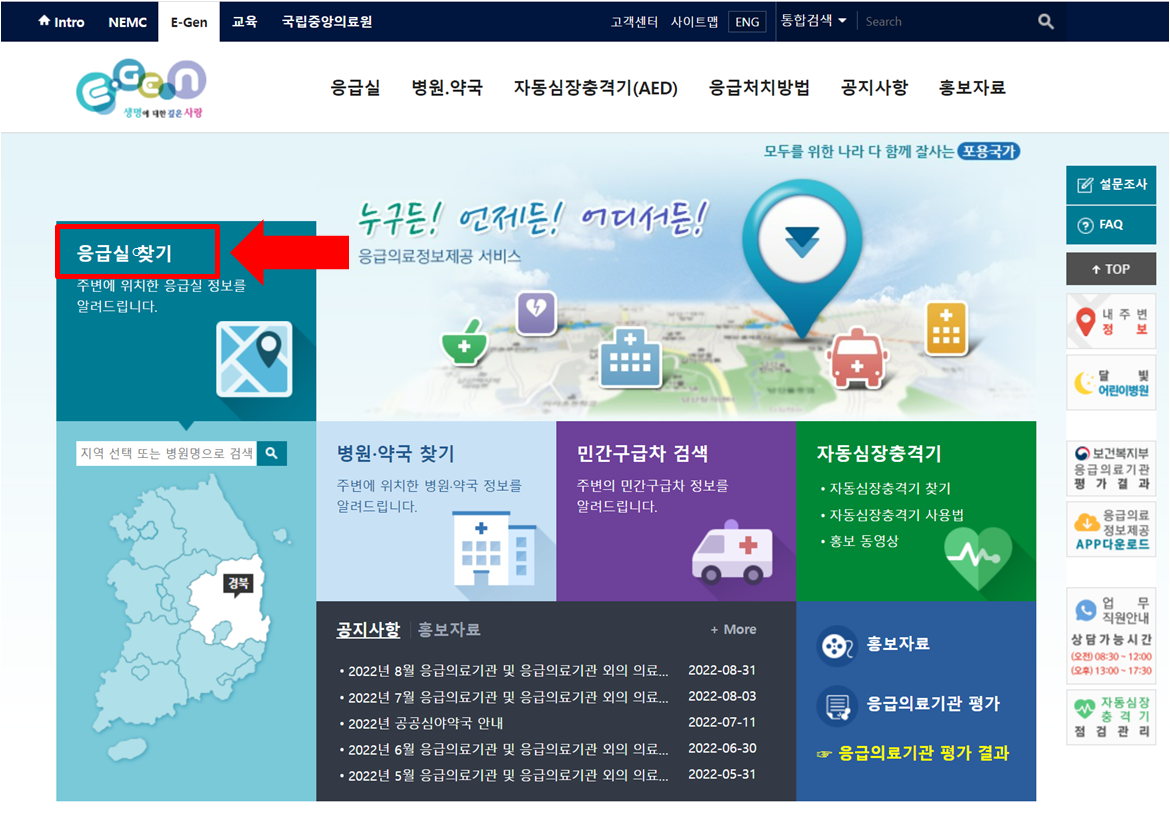1170x813 pixels.
Task: Open the 교육 top tab
Action: 245,22
